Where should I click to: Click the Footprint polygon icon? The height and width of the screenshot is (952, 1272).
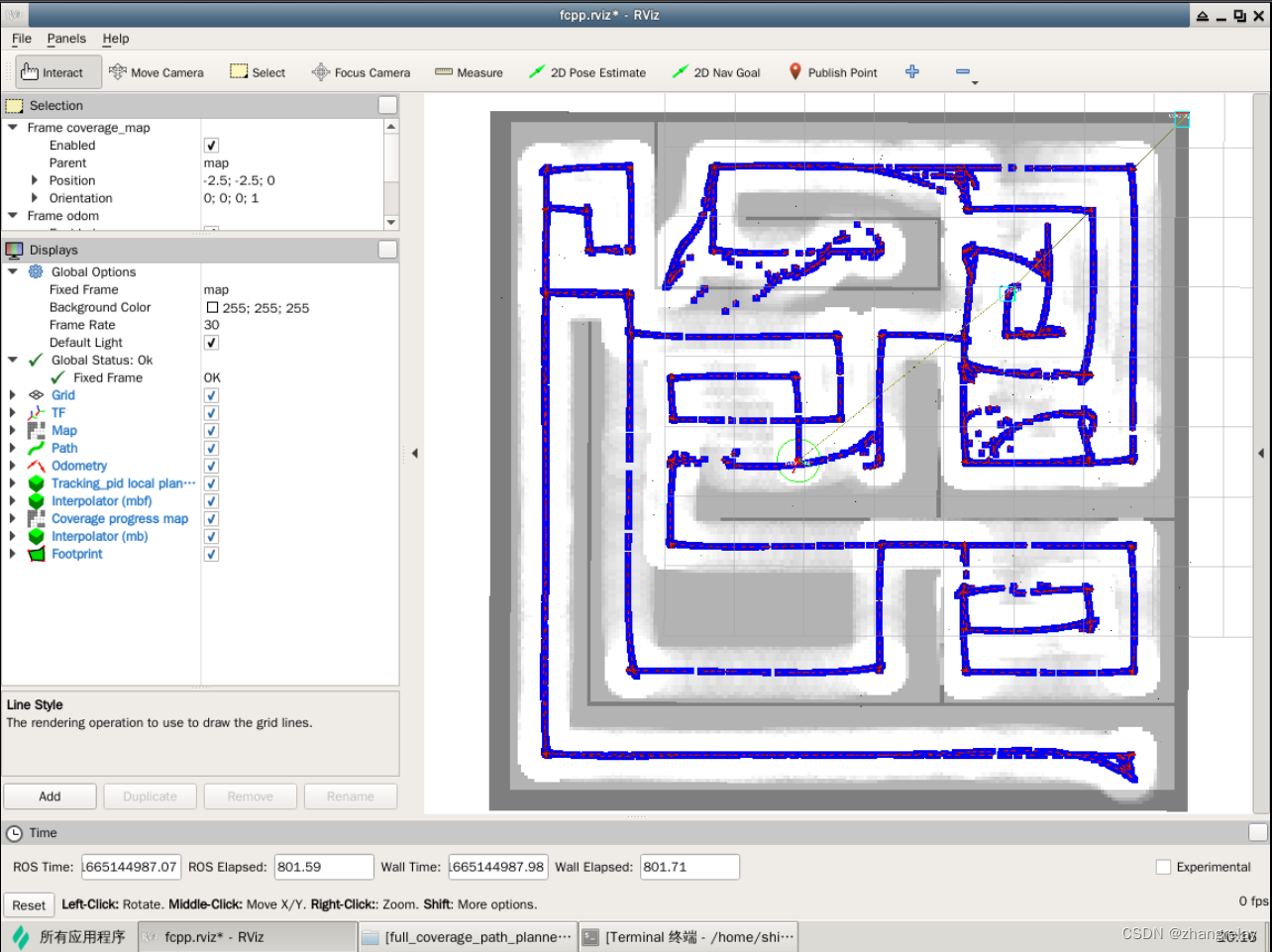point(36,554)
